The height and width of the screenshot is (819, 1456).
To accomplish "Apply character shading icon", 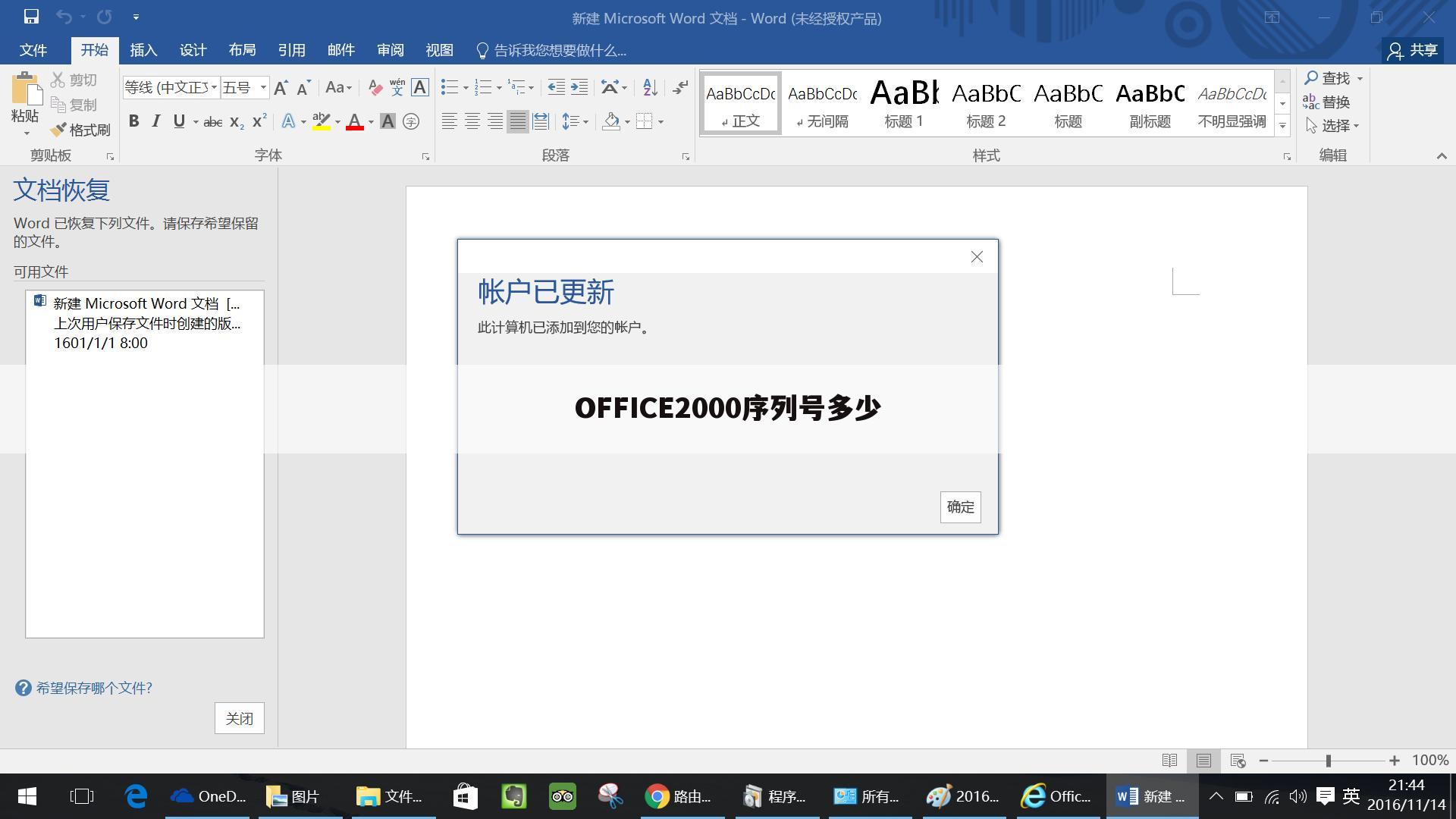I will coord(388,121).
